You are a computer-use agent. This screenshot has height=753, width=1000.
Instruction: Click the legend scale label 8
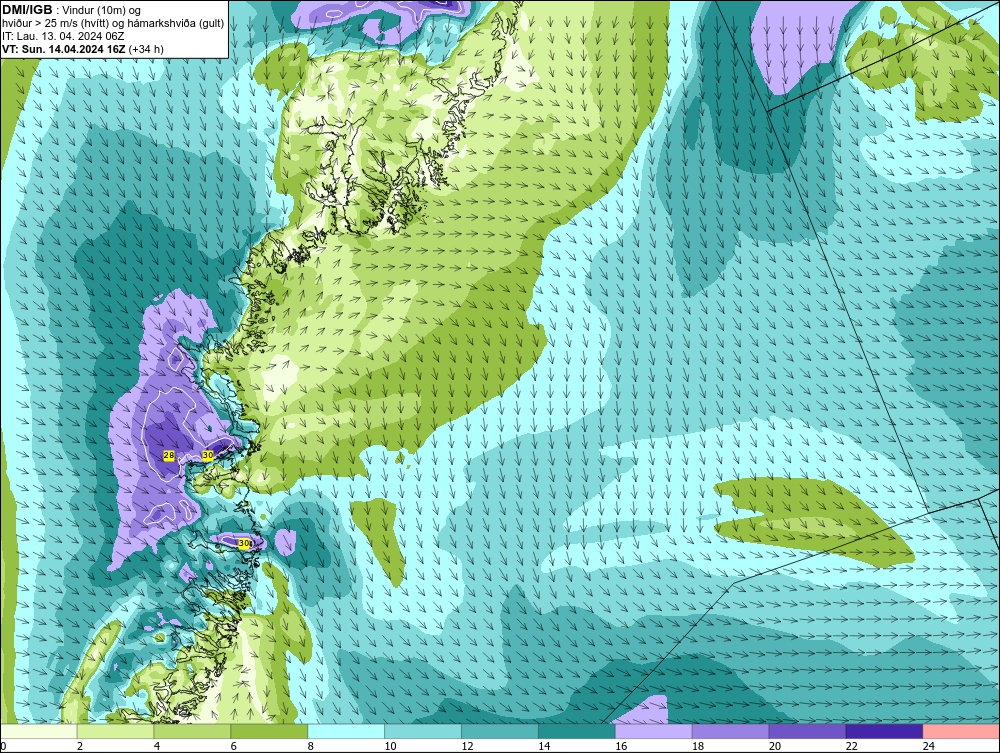point(311,747)
